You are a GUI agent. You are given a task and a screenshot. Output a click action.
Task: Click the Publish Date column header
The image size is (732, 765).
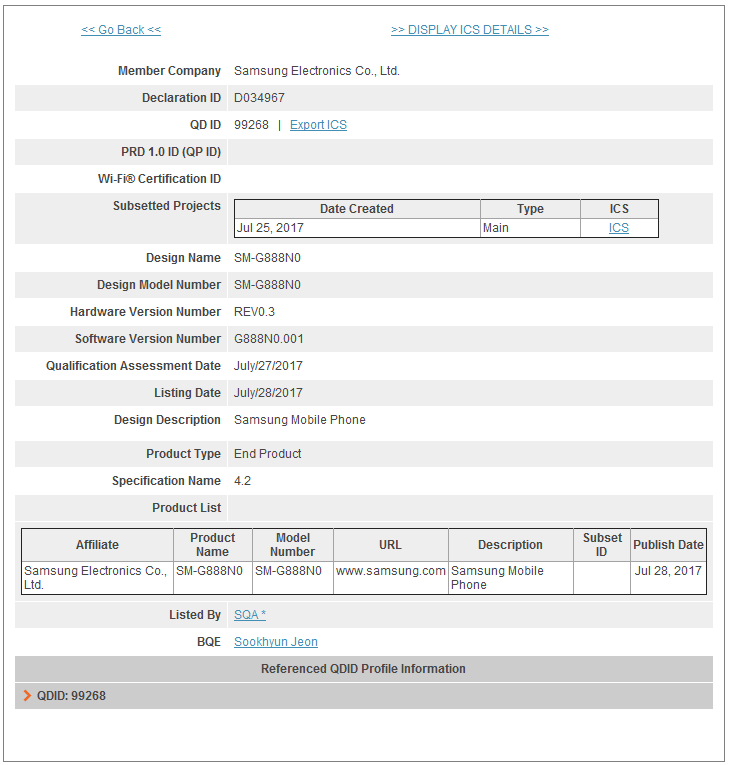(x=668, y=545)
